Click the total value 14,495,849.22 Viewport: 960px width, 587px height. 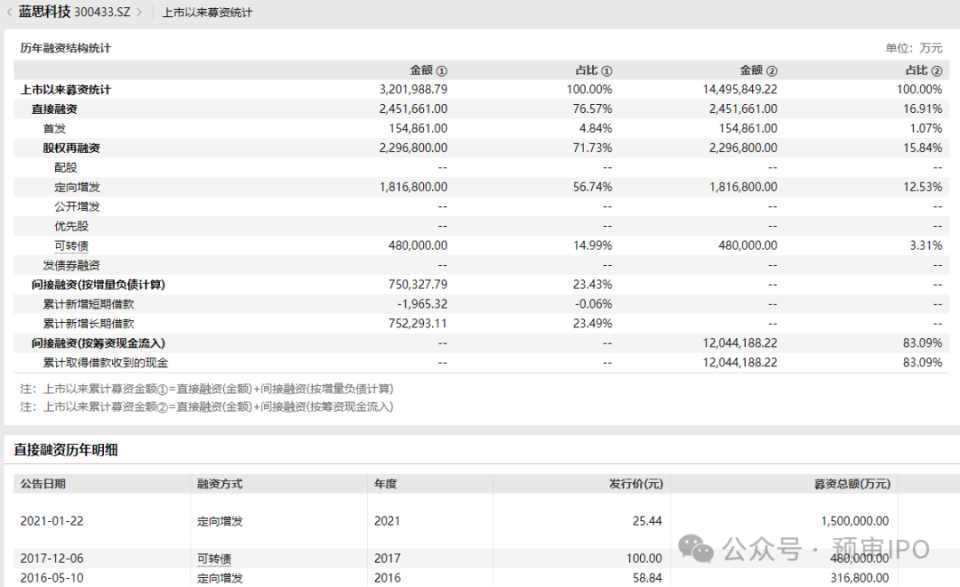tap(740, 89)
